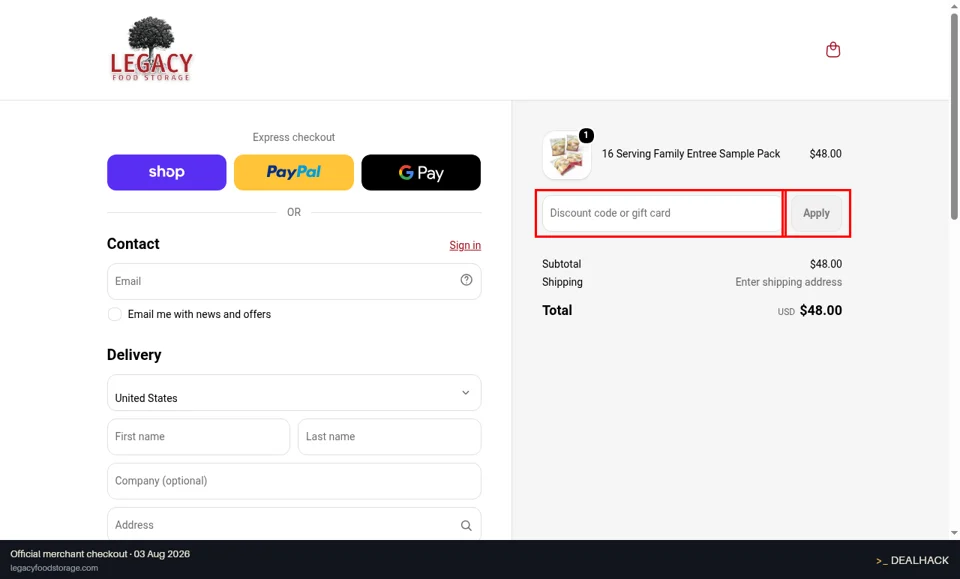Follow the Sign in link
The image size is (960, 579).
tap(465, 245)
